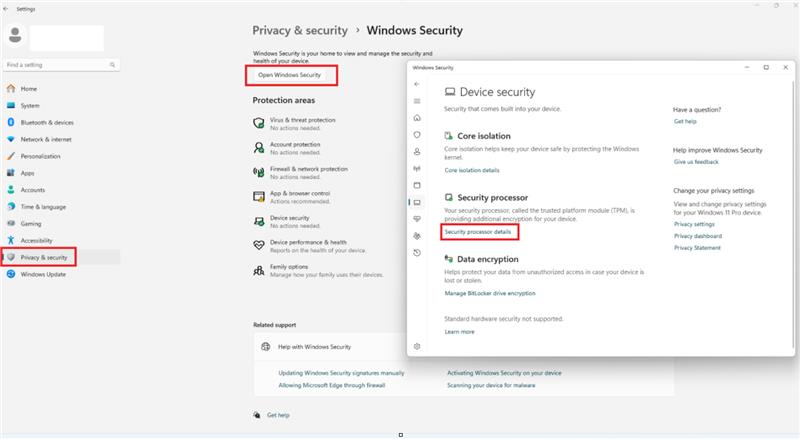Click the Firewall & network protection antenna icon
800x439 pixels.
[x=259, y=172]
